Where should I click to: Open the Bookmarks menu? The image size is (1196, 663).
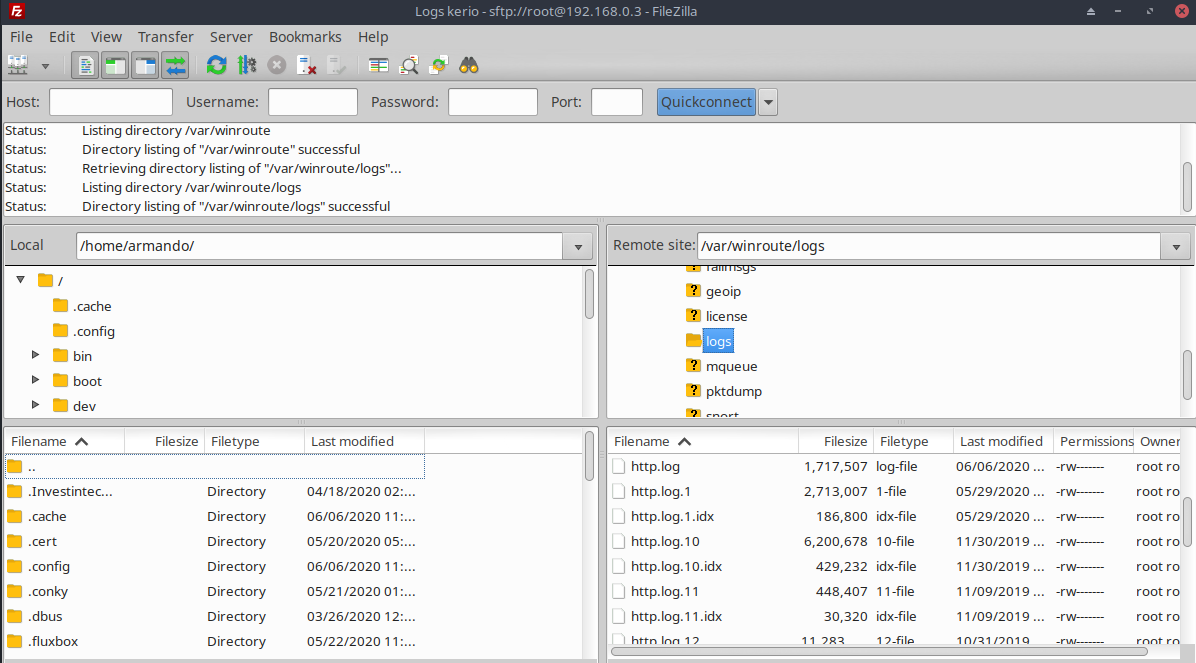click(305, 37)
